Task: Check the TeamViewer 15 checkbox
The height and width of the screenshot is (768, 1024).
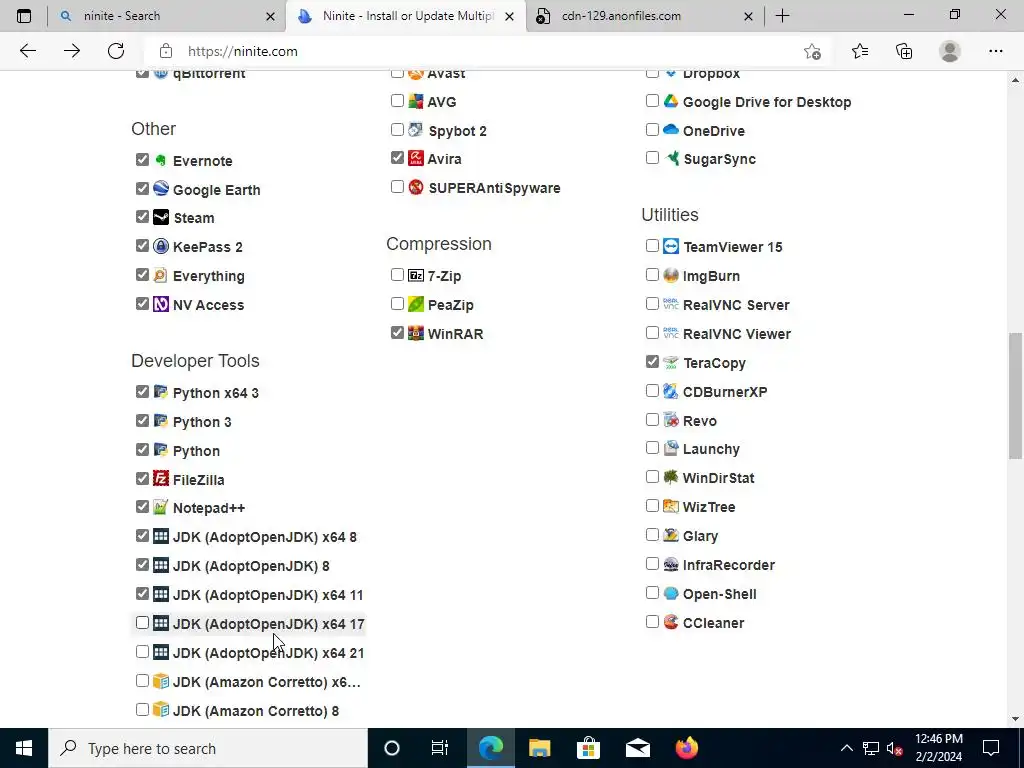Action: [x=652, y=246]
